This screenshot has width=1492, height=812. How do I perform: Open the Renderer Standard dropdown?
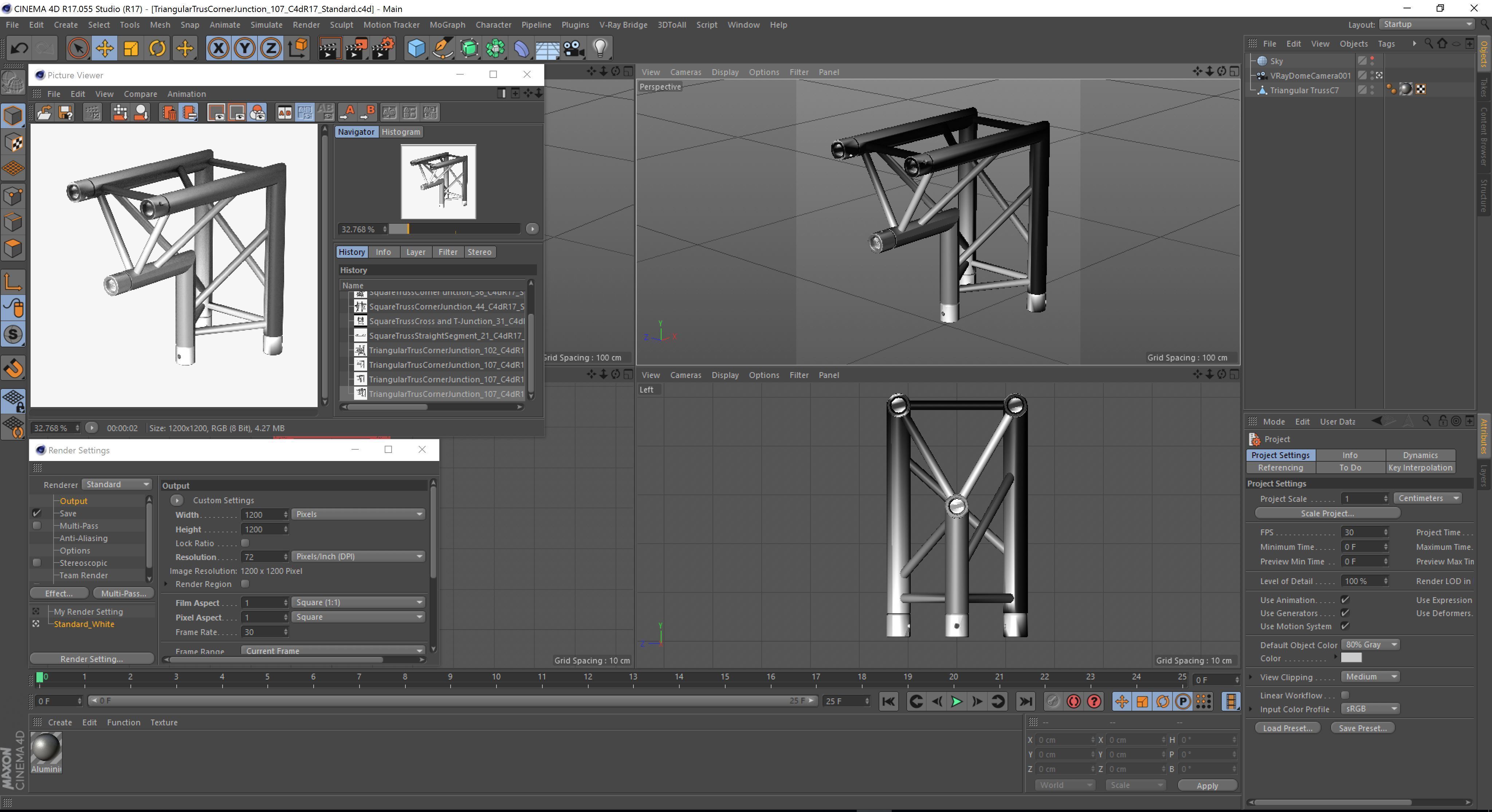coord(117,484)
